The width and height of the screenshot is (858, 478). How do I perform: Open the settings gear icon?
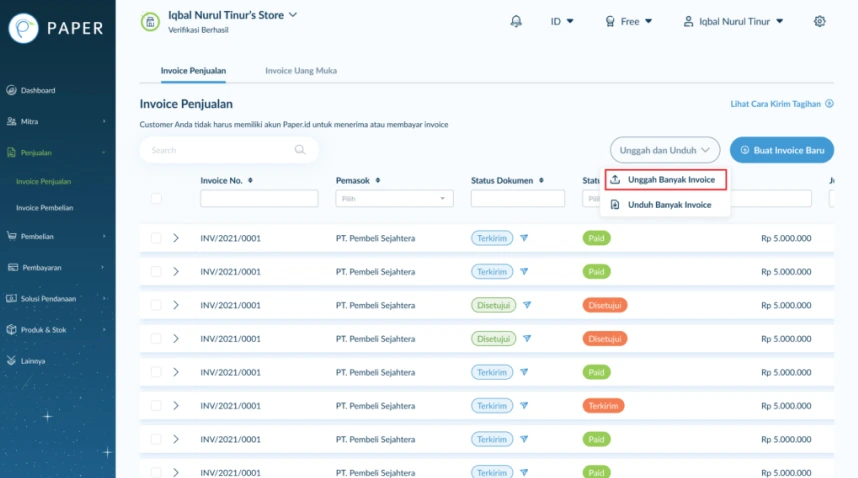[x=820, y=21]
